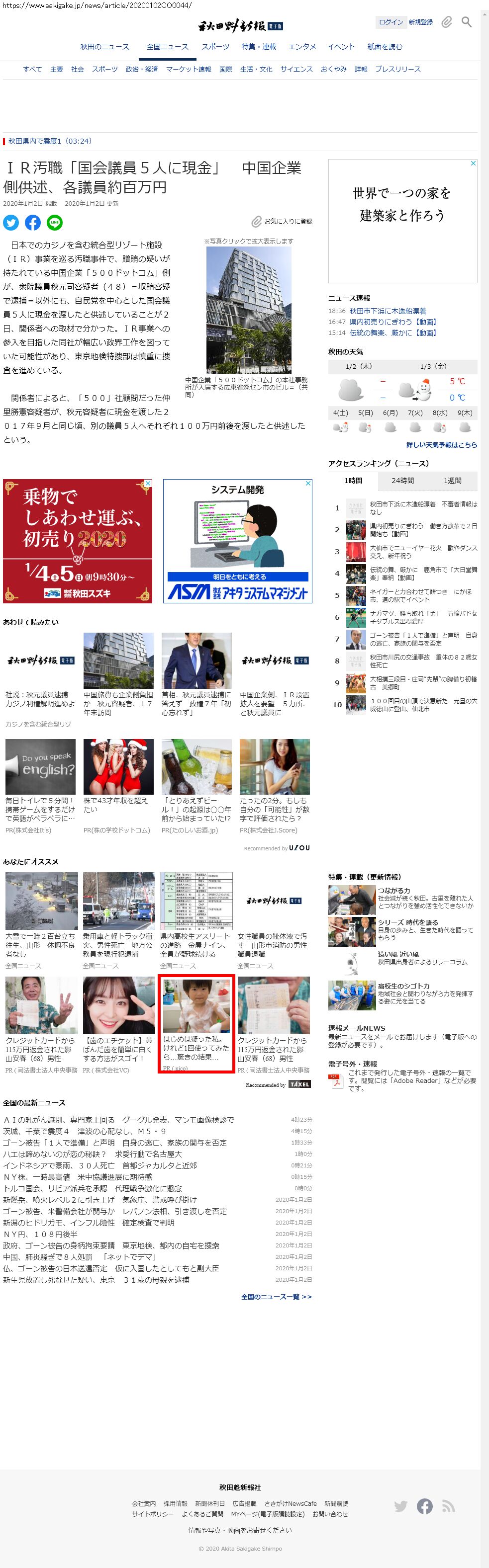Enlarge the 500ドットコム building photo
The height and width of the screenshot is (1568, 489).
tap(248, 309)
